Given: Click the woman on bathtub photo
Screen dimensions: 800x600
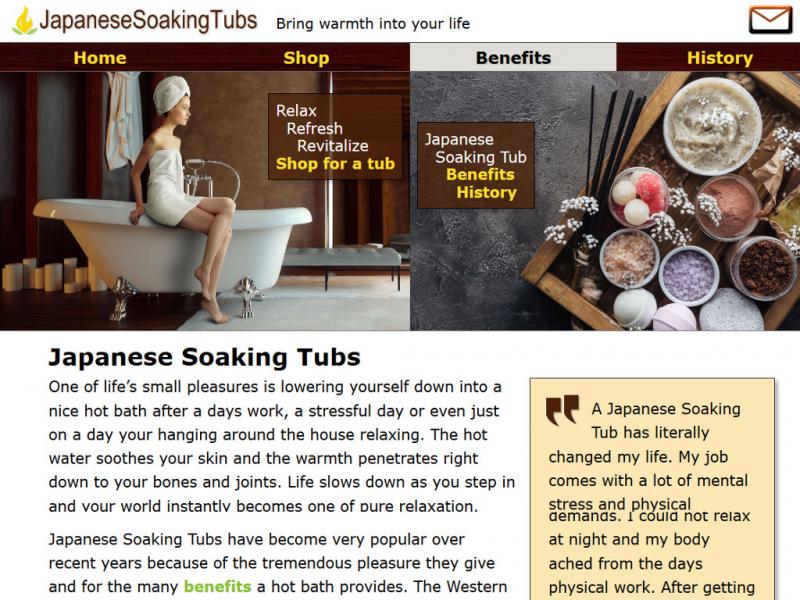Looking at the screenshot, I should pyautogui.click(x=205, y=201).
